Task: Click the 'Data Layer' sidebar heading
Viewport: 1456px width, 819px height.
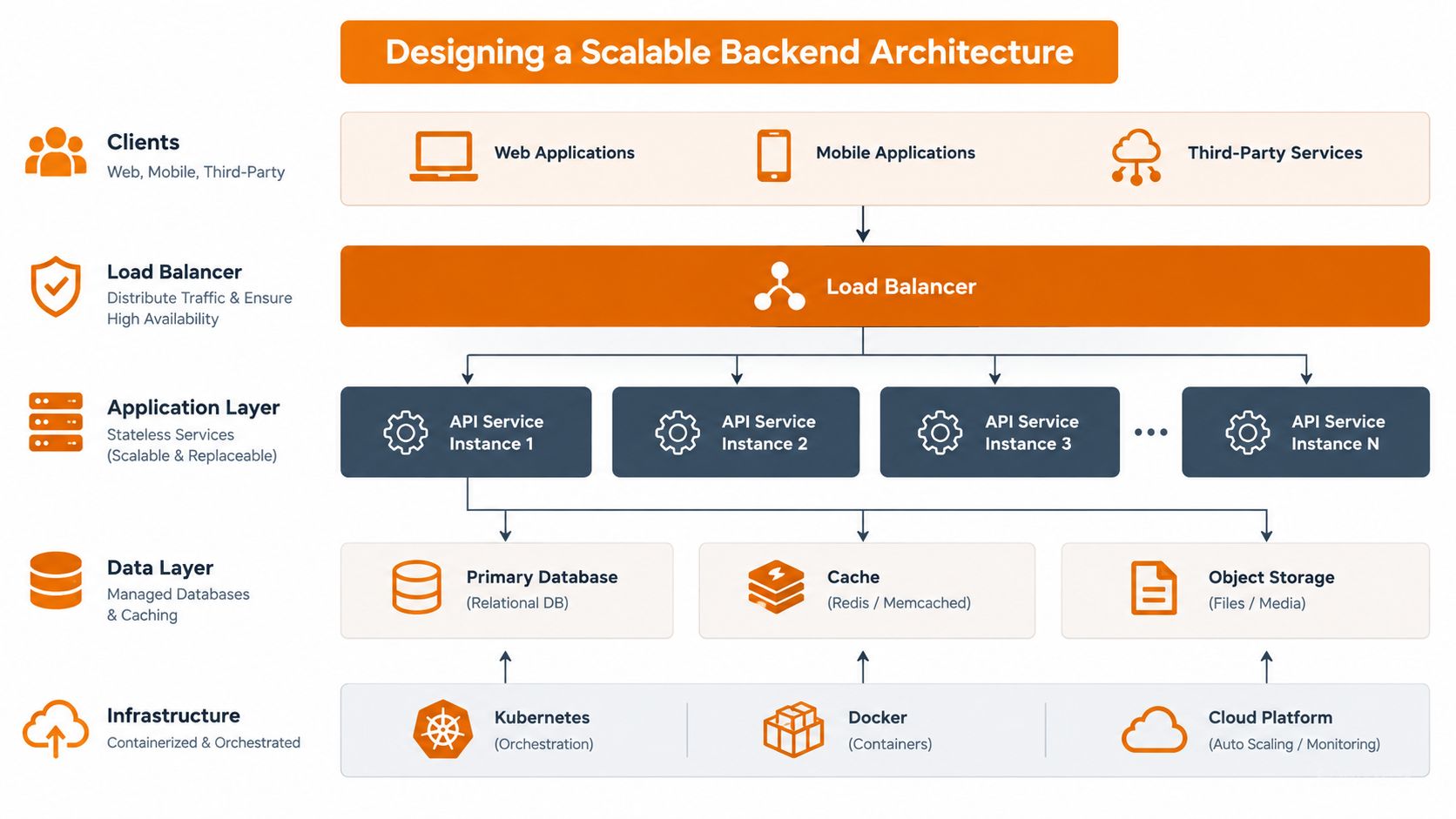Action: tap(160, 568)
